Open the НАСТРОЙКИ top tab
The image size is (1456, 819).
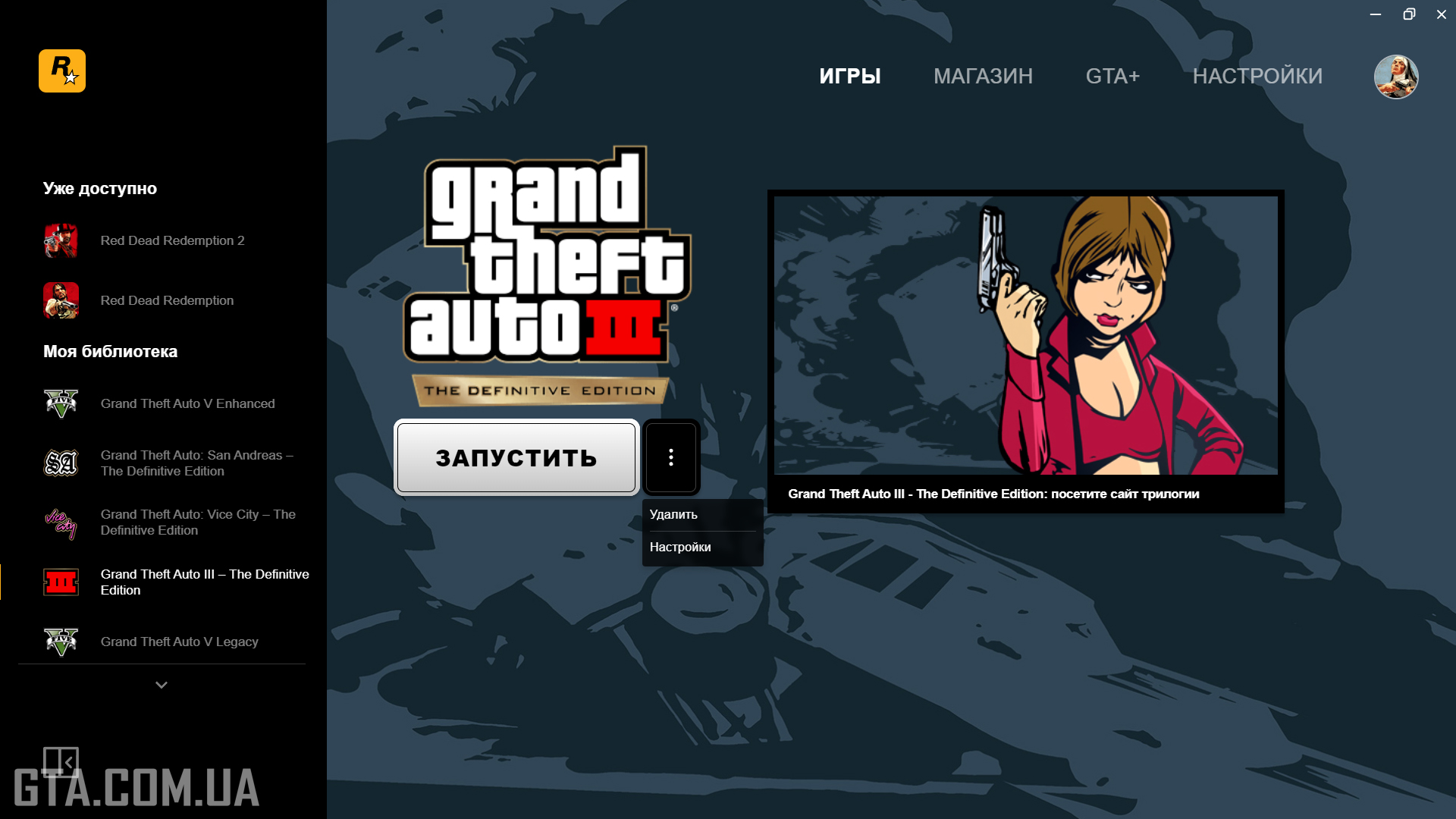tap(1257, 76)
